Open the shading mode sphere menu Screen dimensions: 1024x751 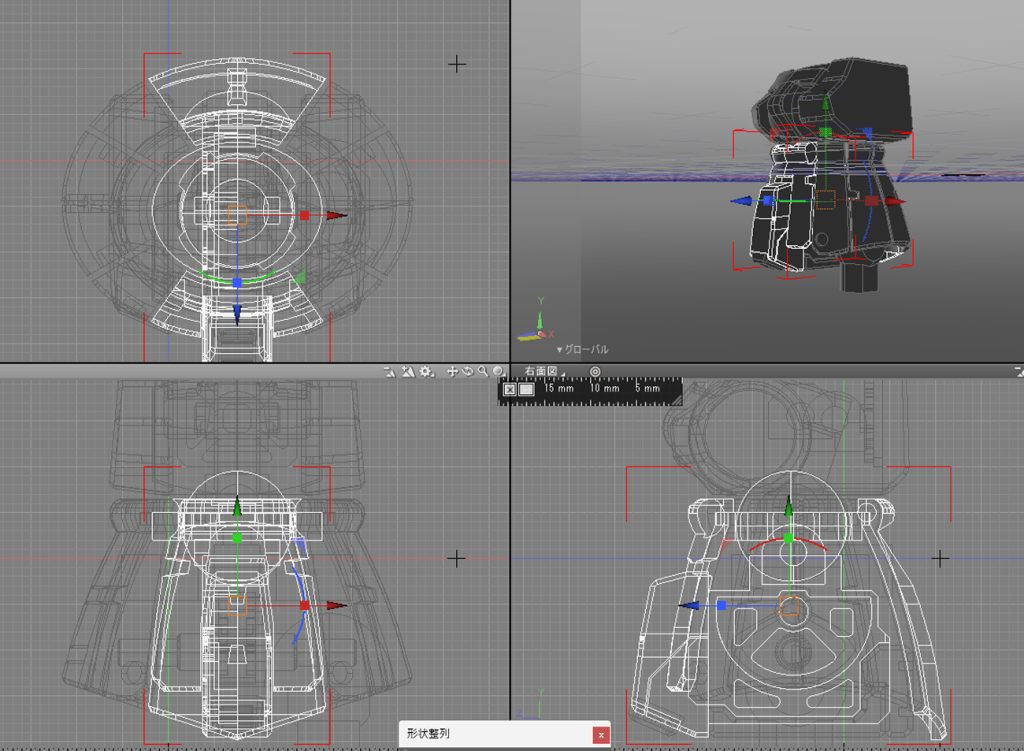499,372
